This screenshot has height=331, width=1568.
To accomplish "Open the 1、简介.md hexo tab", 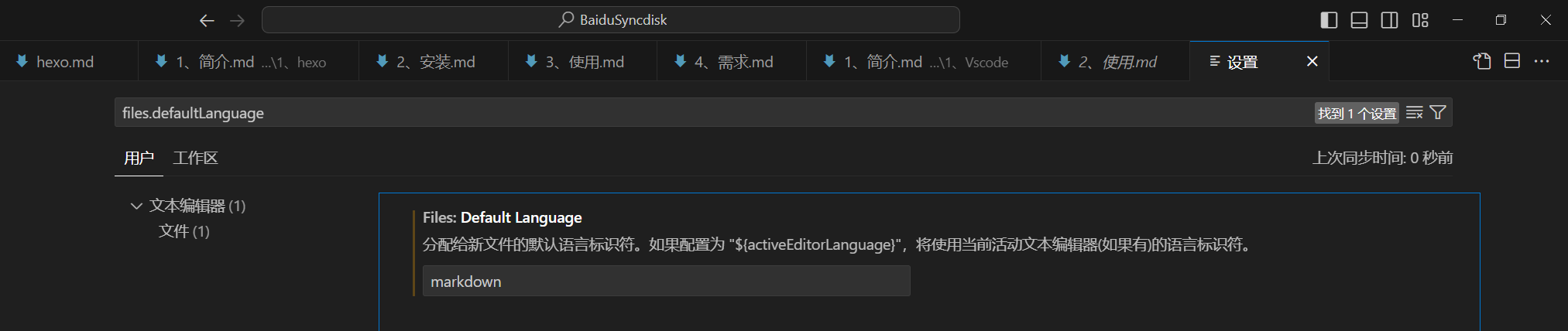I will [249, 61].
